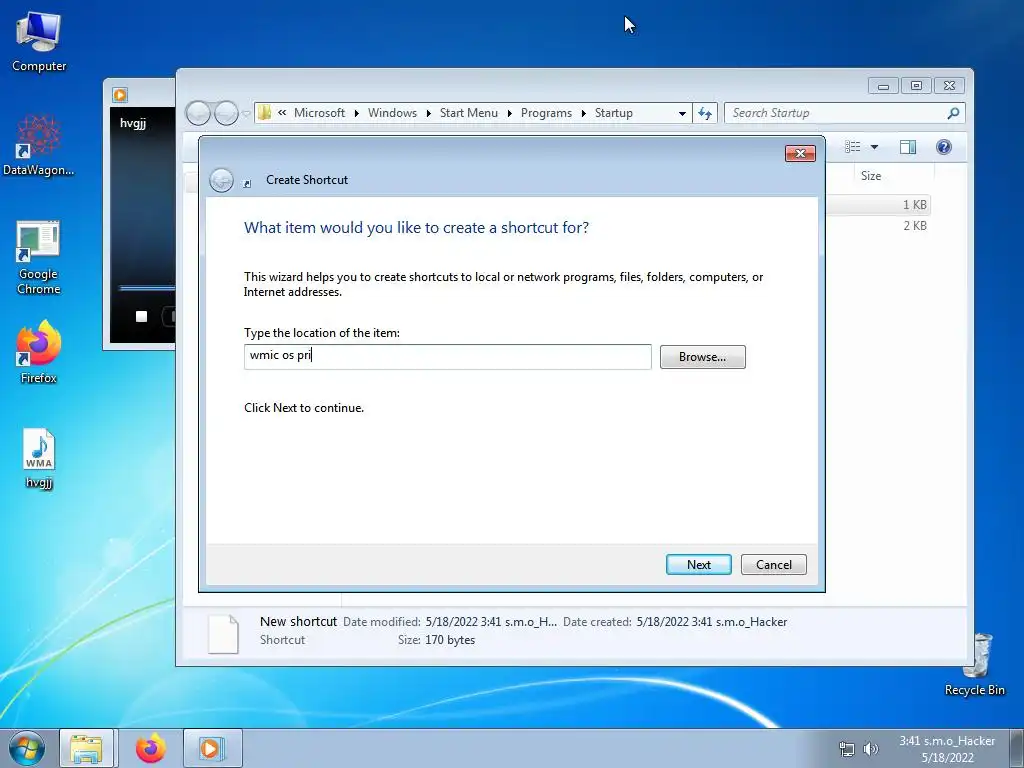Select the Programs breadcrumb segment
The width and height of the screenshot is (1024, 768).
point(546,113)
